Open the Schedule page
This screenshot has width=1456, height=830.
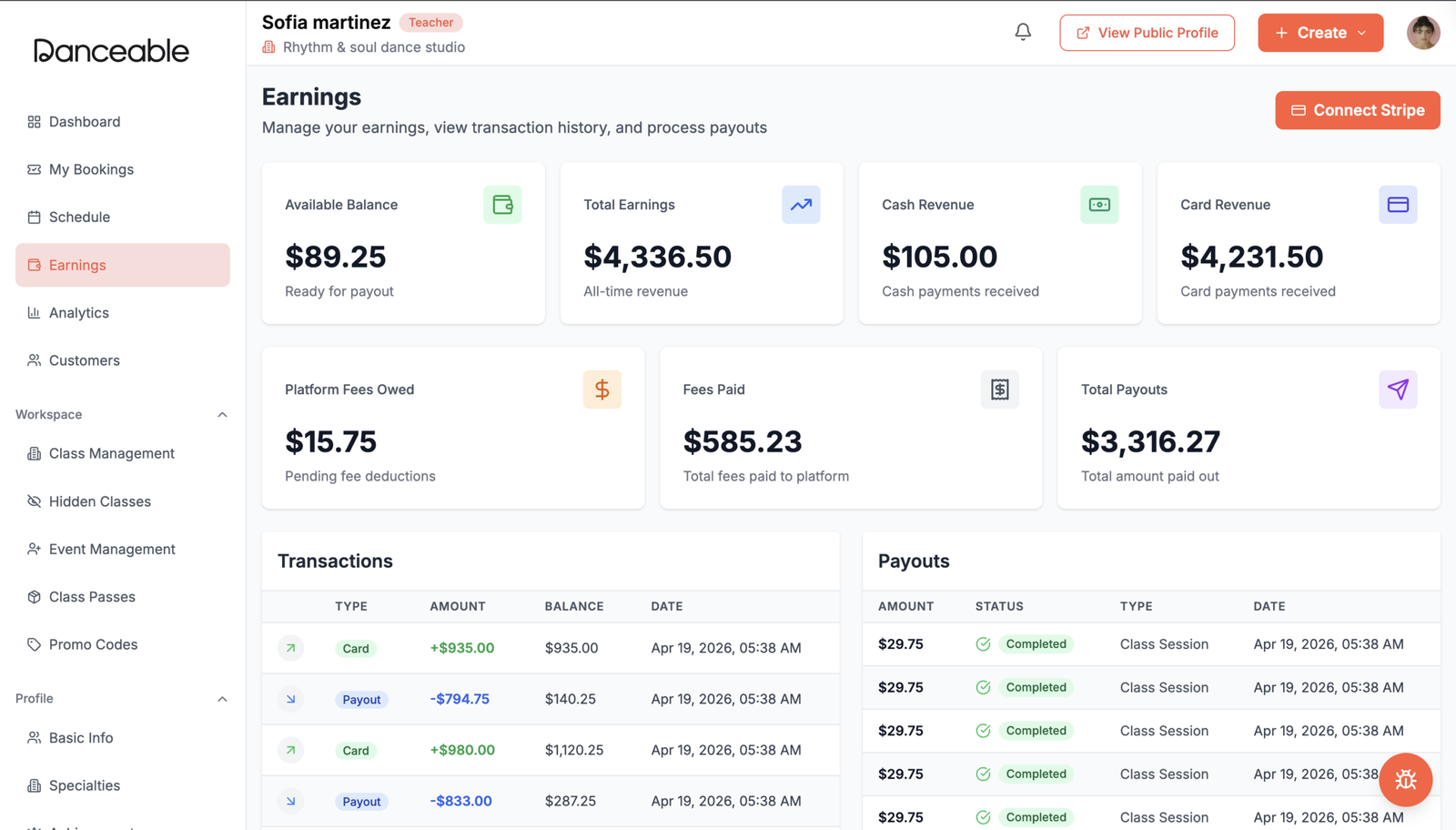122,218
